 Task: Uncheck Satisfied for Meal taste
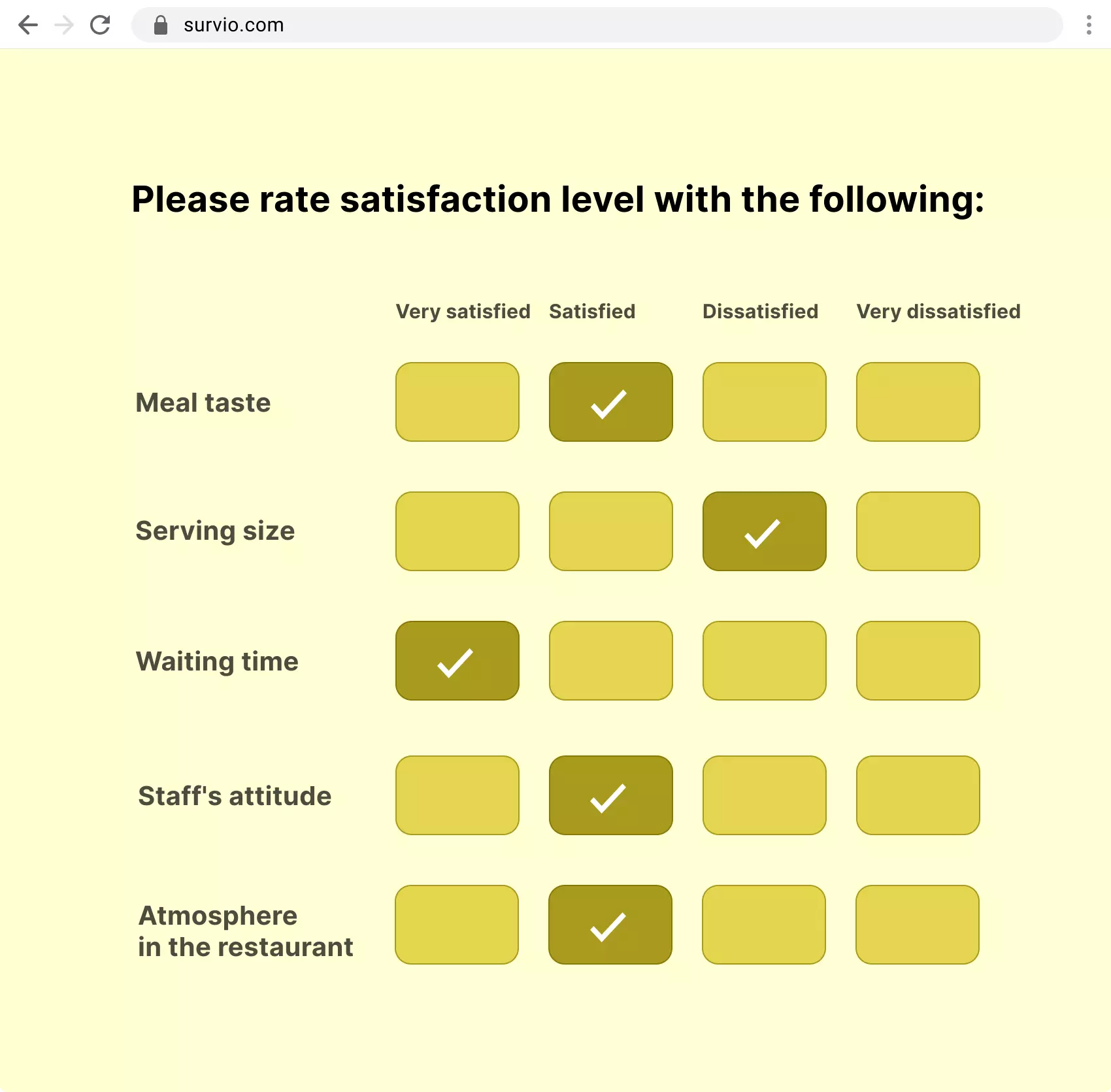tap(610, 402)
